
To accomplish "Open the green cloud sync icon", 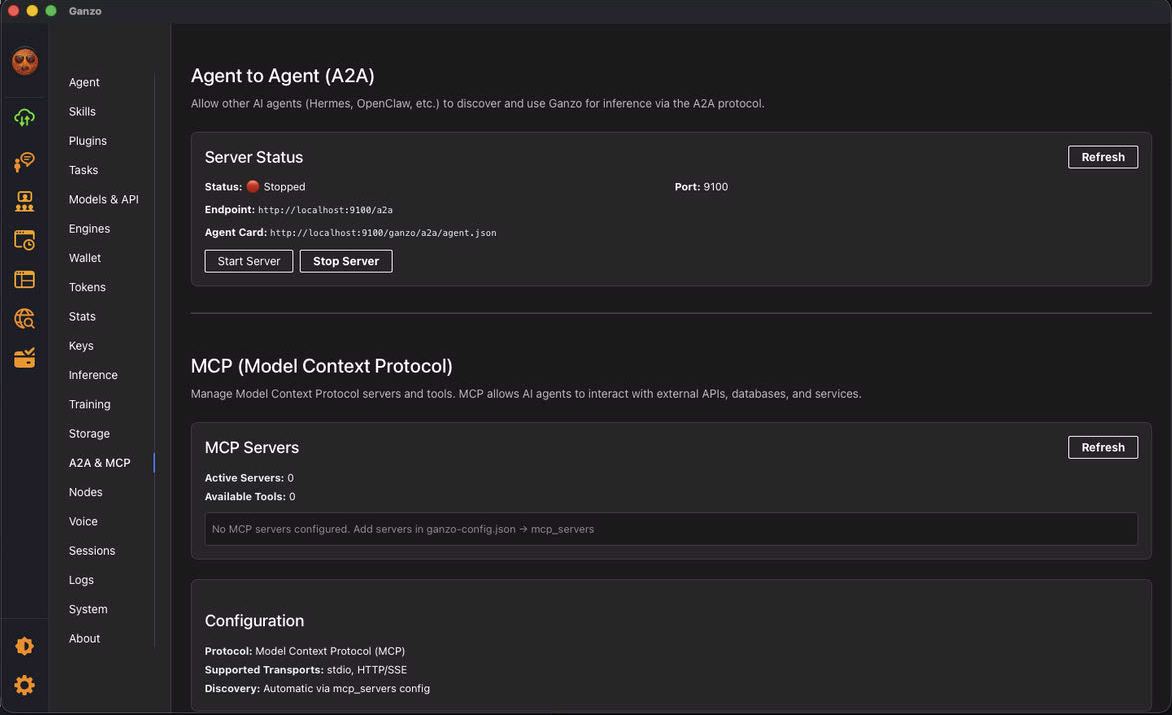I will click(25, 117).
